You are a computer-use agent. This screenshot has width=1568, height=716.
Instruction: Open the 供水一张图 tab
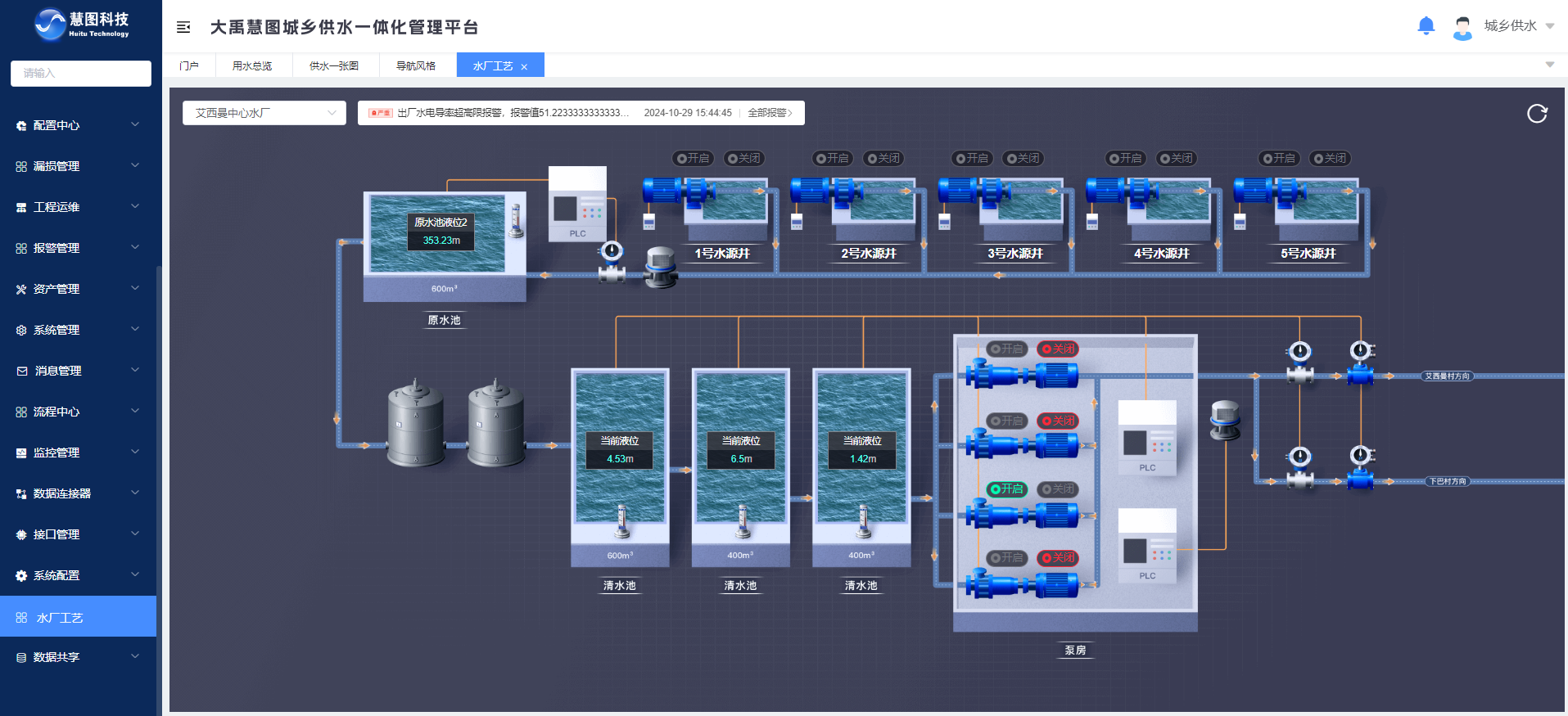[334, 65]
